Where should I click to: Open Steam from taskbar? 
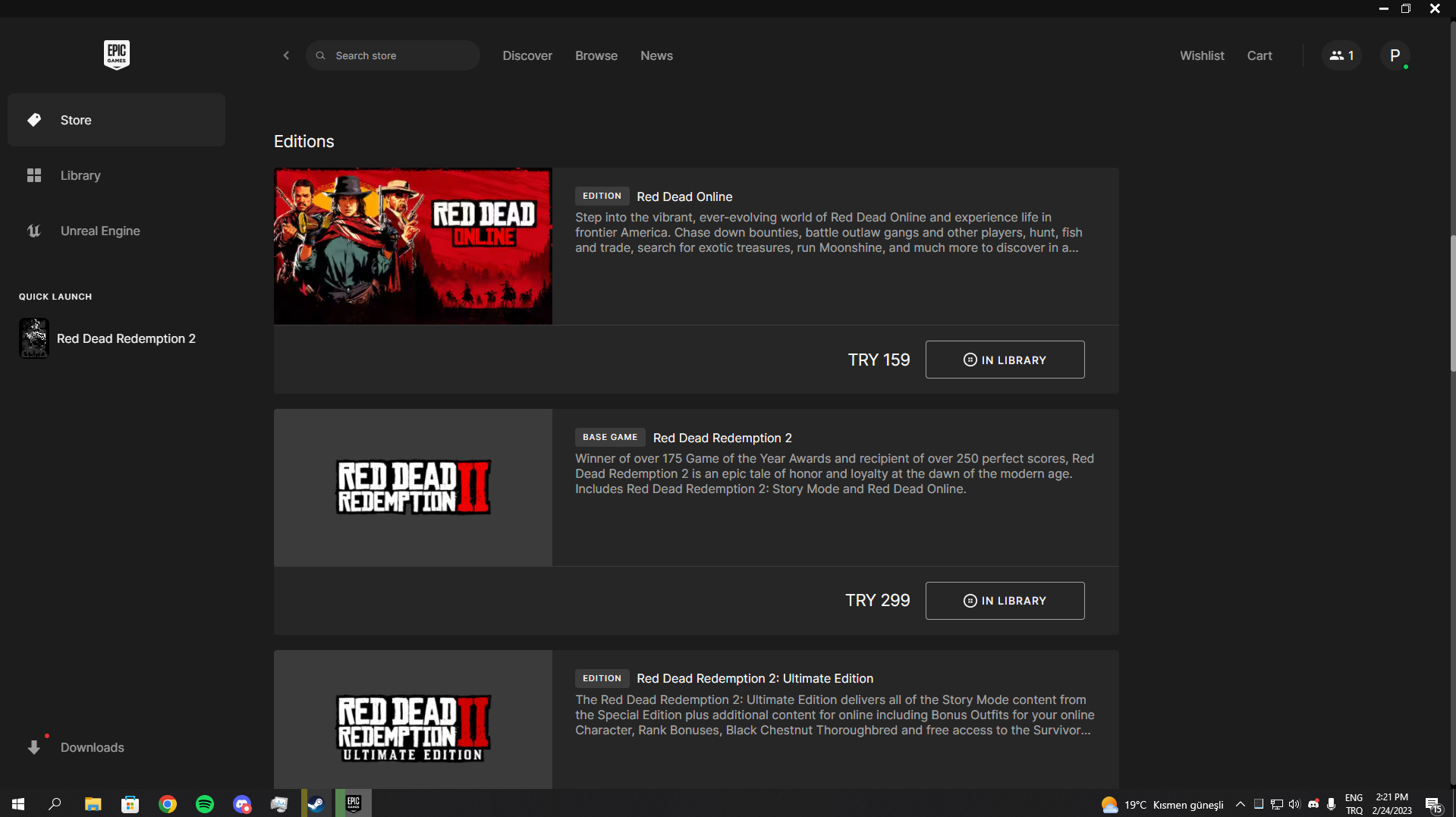coord(316,804)
